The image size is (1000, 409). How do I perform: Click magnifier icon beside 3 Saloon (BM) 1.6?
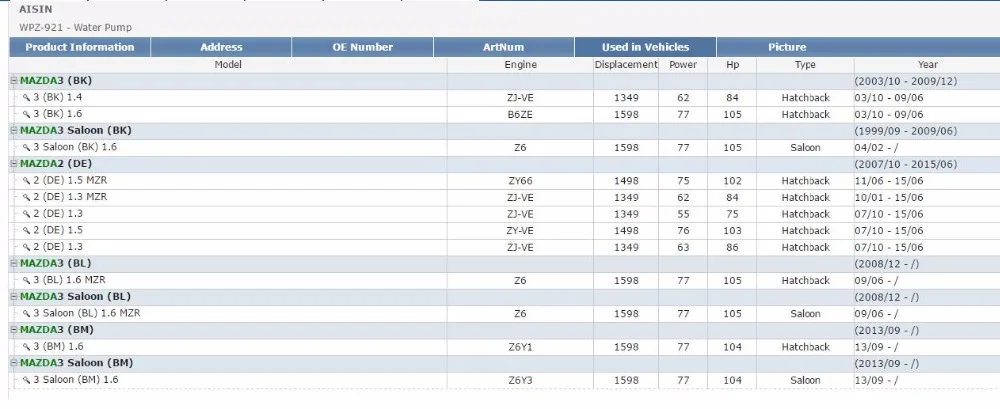(26, 380)
